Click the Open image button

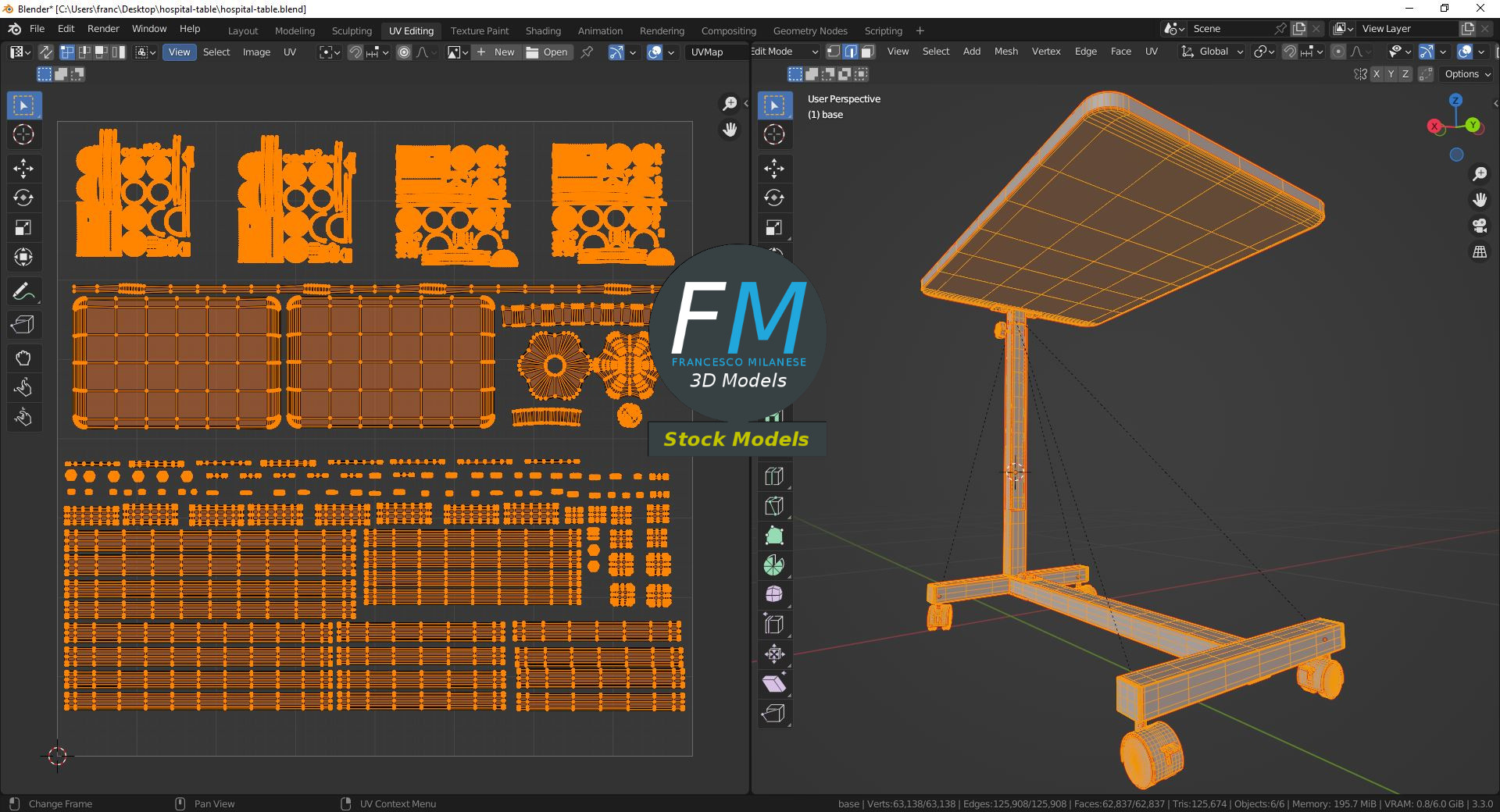pyautogui.click(x=548, y=52)
